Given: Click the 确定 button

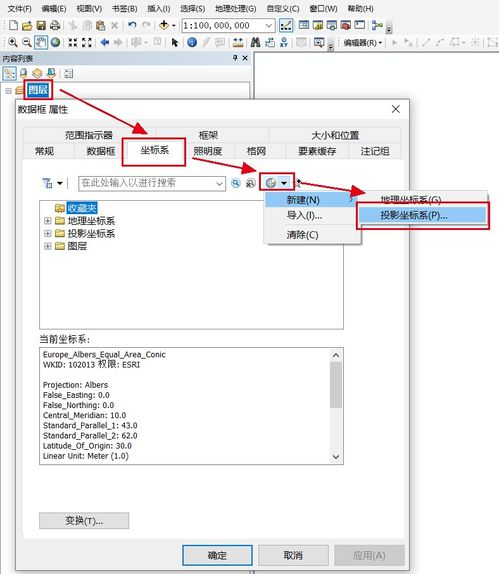Looking at the screenshot, I should point(217,555).
